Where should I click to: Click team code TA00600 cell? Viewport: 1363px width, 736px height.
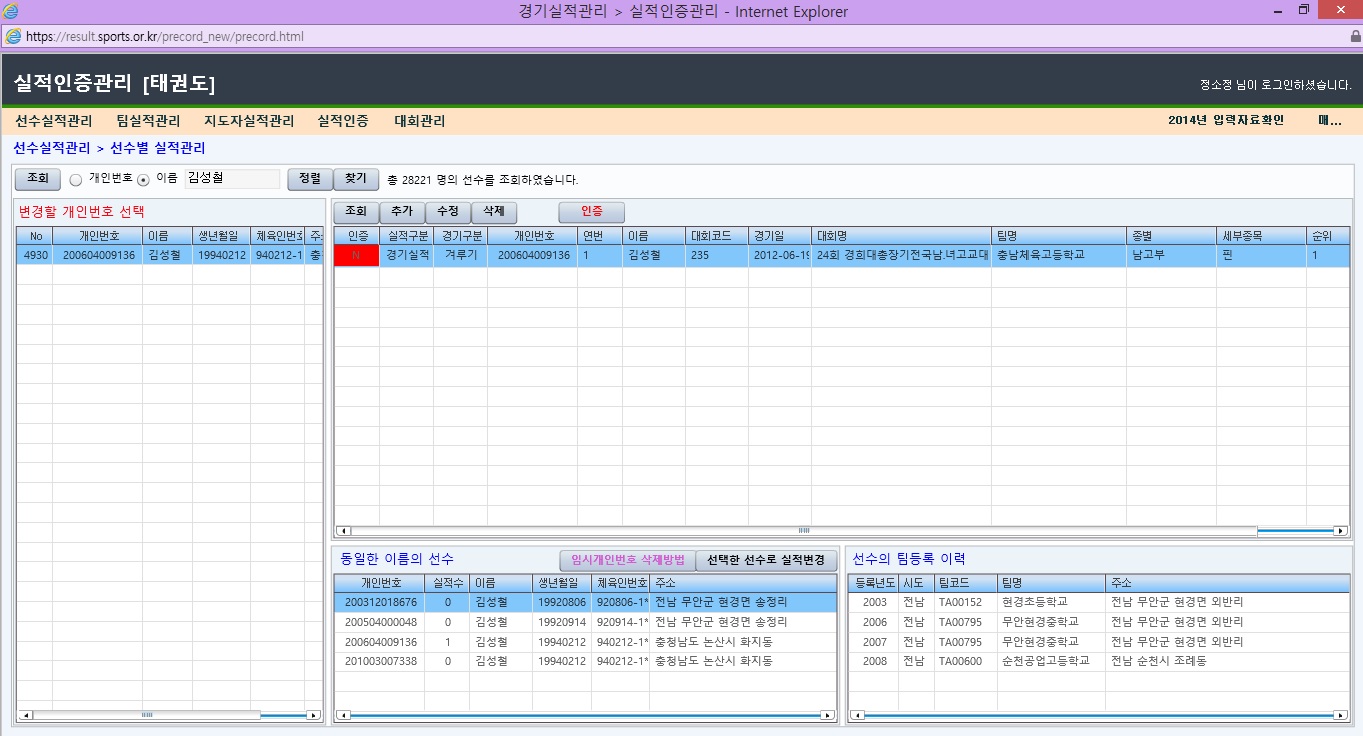tap(964, 661)
